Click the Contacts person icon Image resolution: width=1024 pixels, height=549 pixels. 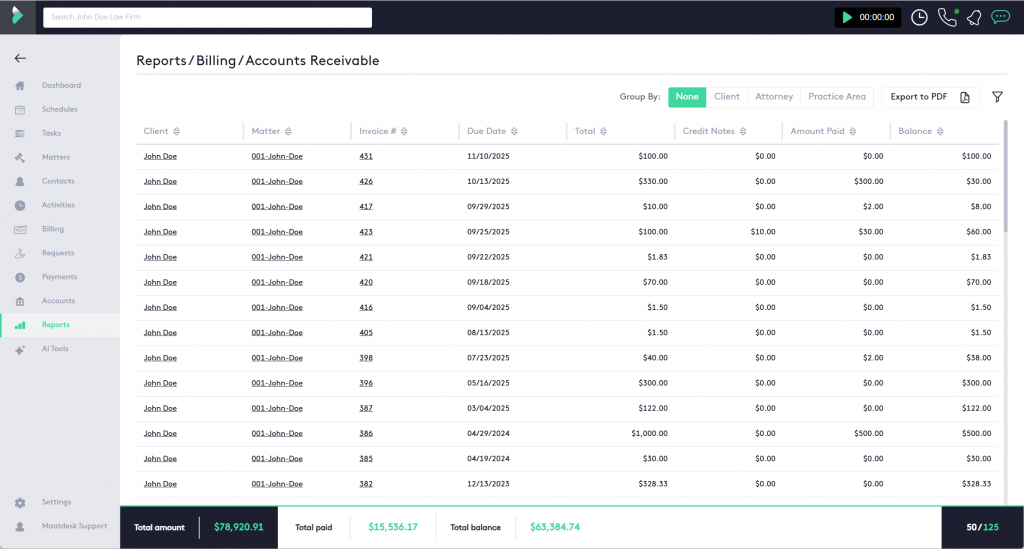(x=20, y=181)
